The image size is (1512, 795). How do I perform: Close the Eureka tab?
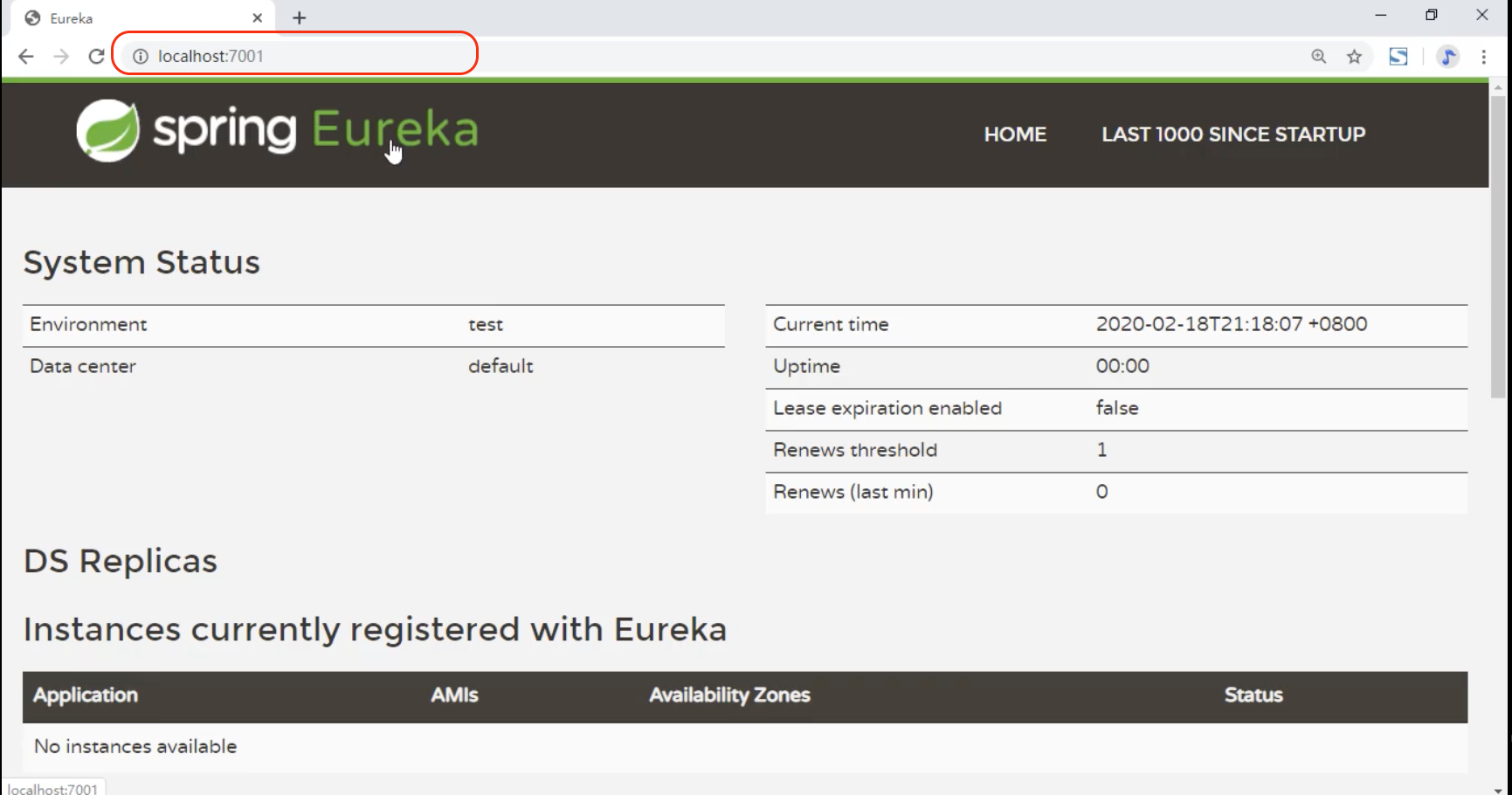(x=257, y=17)
